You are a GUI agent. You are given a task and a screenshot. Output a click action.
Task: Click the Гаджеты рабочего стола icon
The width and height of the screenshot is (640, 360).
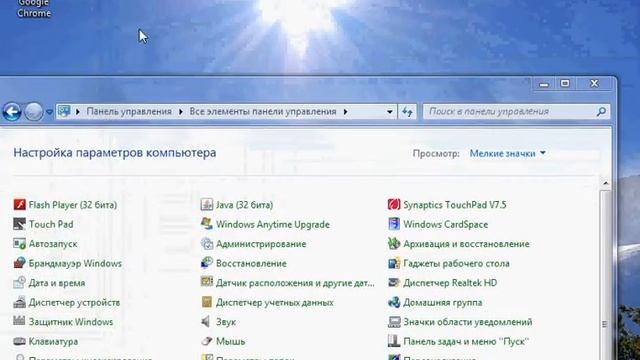pyautogui.click(x=394, y=263)
